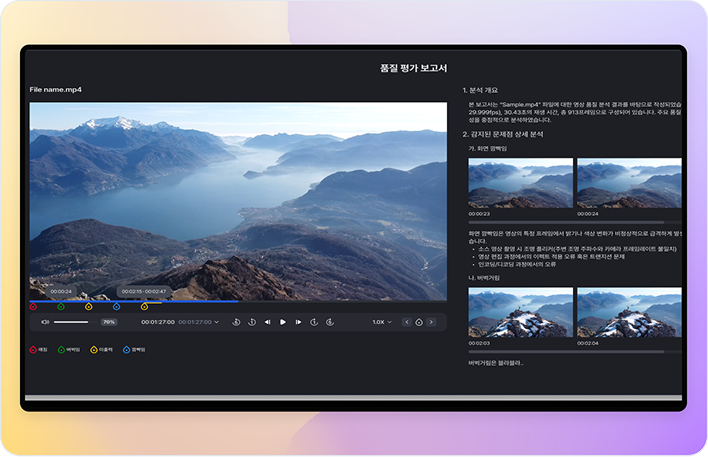This screenshot has height=457, width=708.
Task: Select the red marker at timeline start
Action: tap(33, 306)
